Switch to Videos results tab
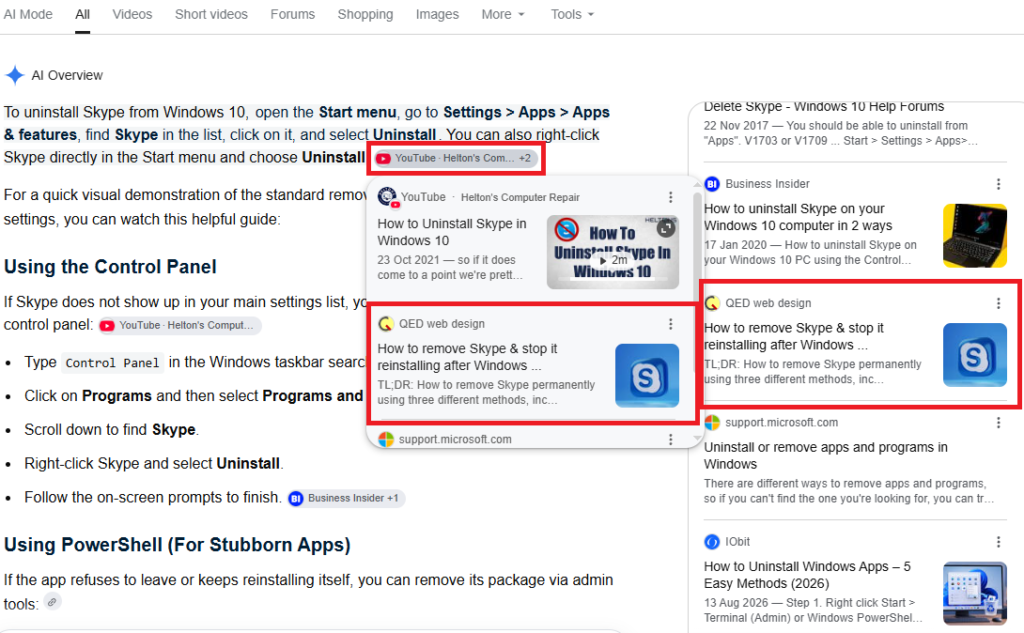The width and height of the screenshot is (1024, 633). [132, 14]
